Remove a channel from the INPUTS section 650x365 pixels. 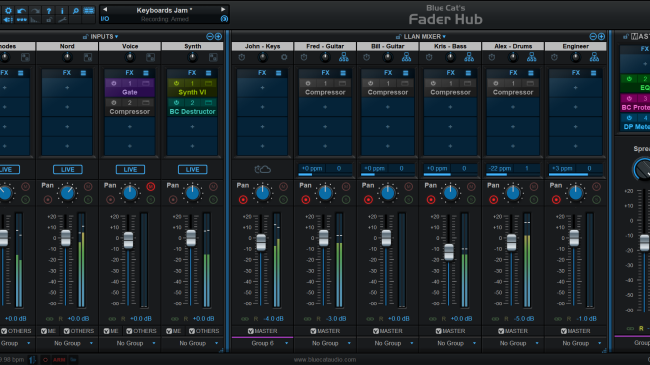[210, 36]
